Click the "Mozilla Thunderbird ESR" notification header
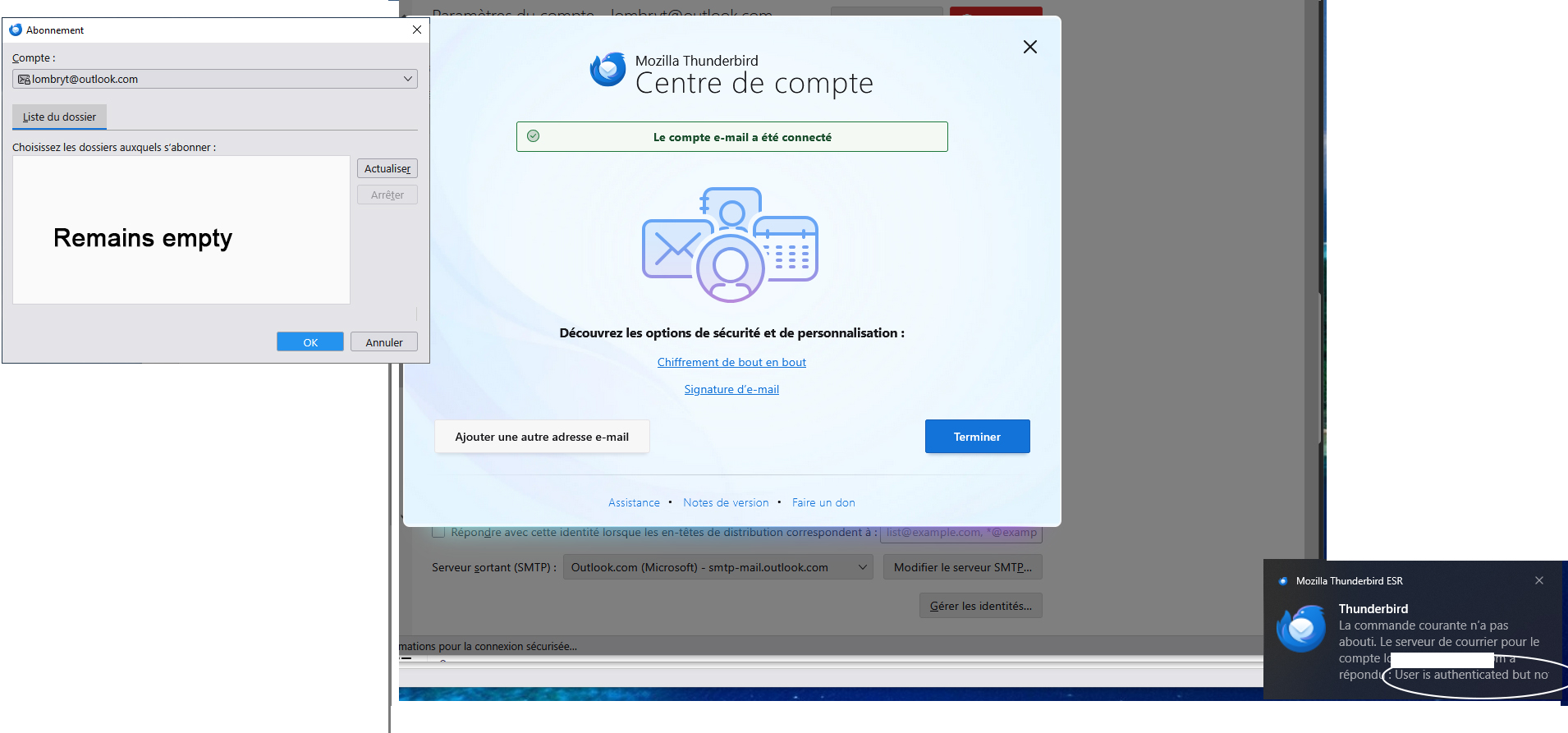This screenshot has height=733, width=1568. click(x=1349, y=581)
